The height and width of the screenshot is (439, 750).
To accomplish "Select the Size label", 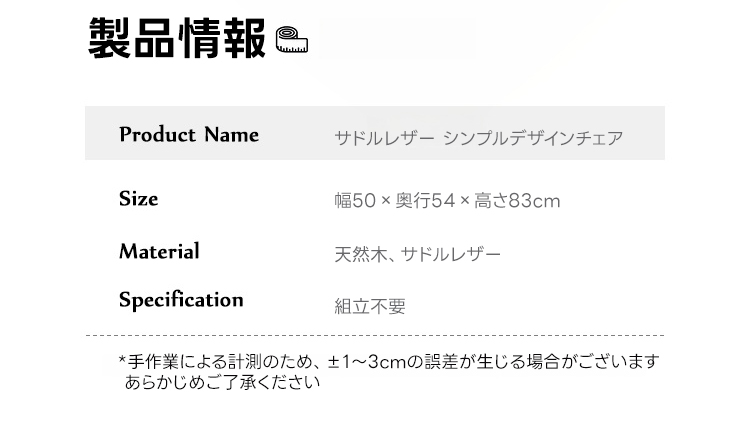I will [x=139, y=198].
